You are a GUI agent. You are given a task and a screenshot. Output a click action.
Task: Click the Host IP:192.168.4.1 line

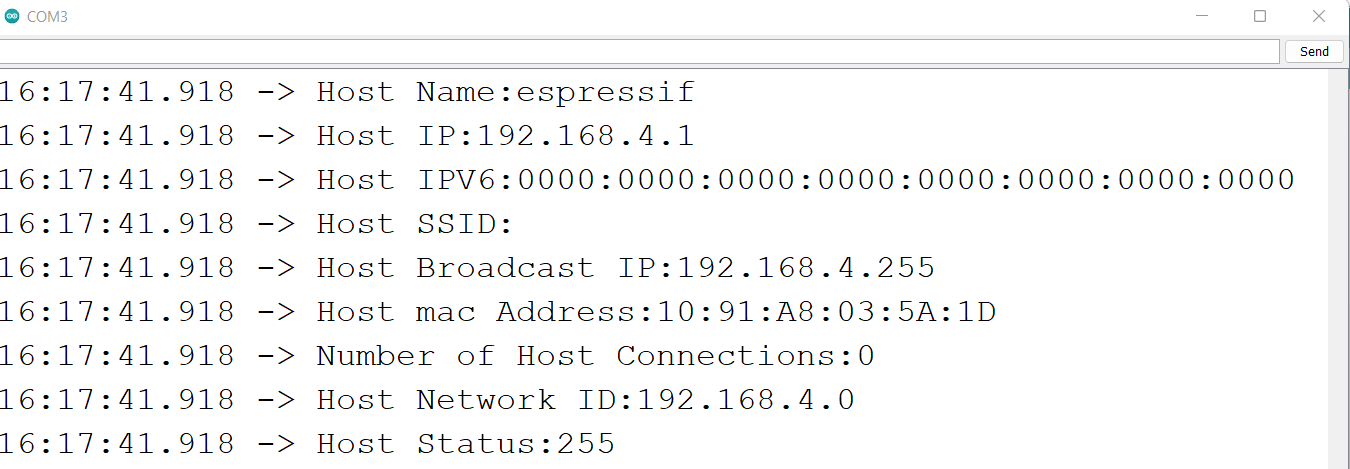point(347,136)
